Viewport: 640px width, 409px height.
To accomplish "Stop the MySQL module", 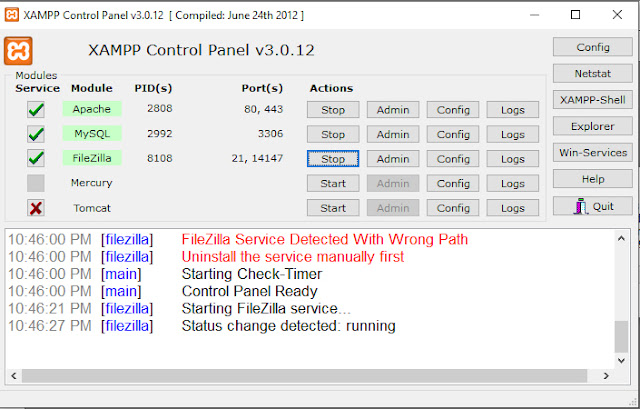I will click(333, 134).
